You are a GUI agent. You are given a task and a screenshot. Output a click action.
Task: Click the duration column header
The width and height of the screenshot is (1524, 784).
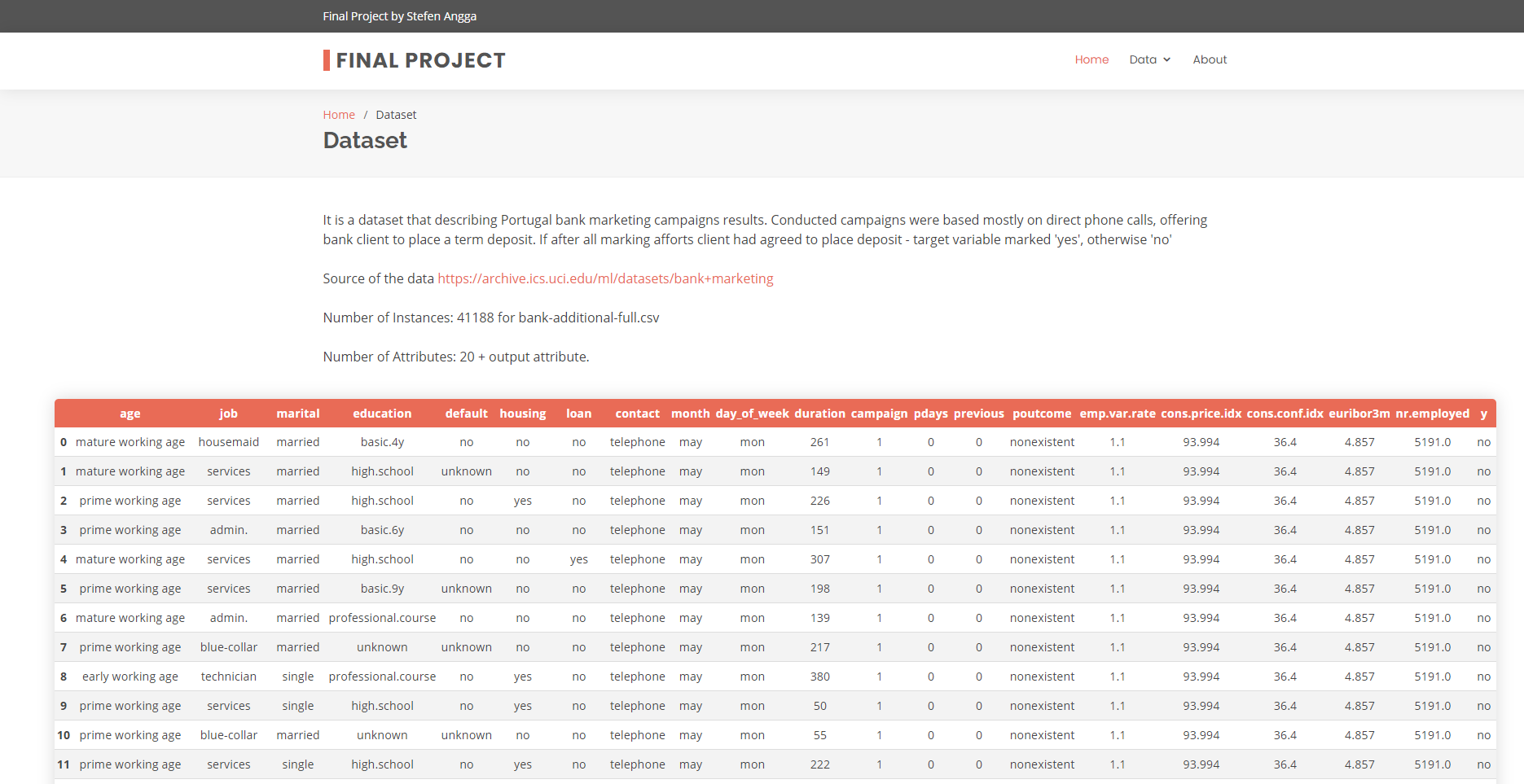coord(819,413)
